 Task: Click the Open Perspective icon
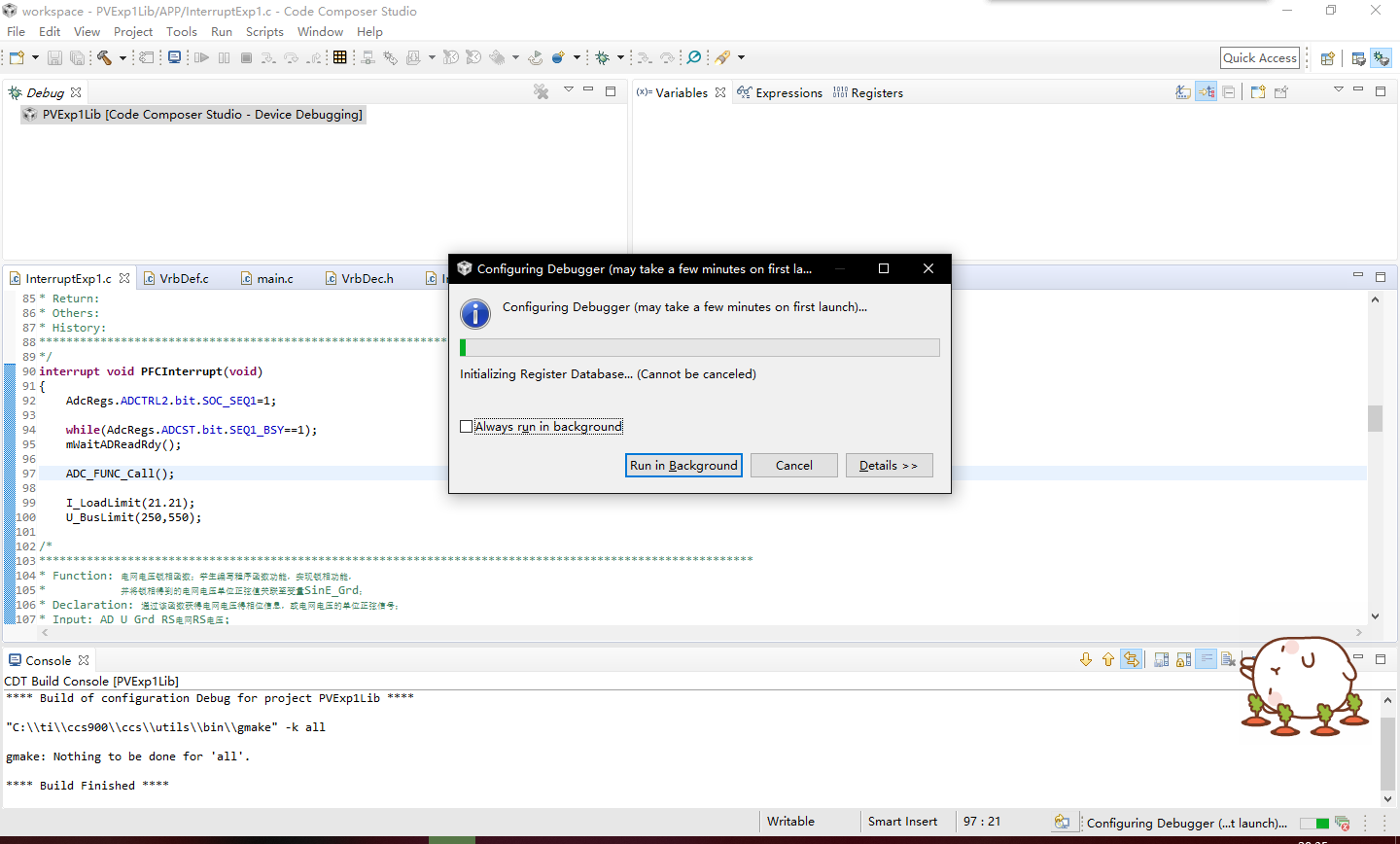1327,58
